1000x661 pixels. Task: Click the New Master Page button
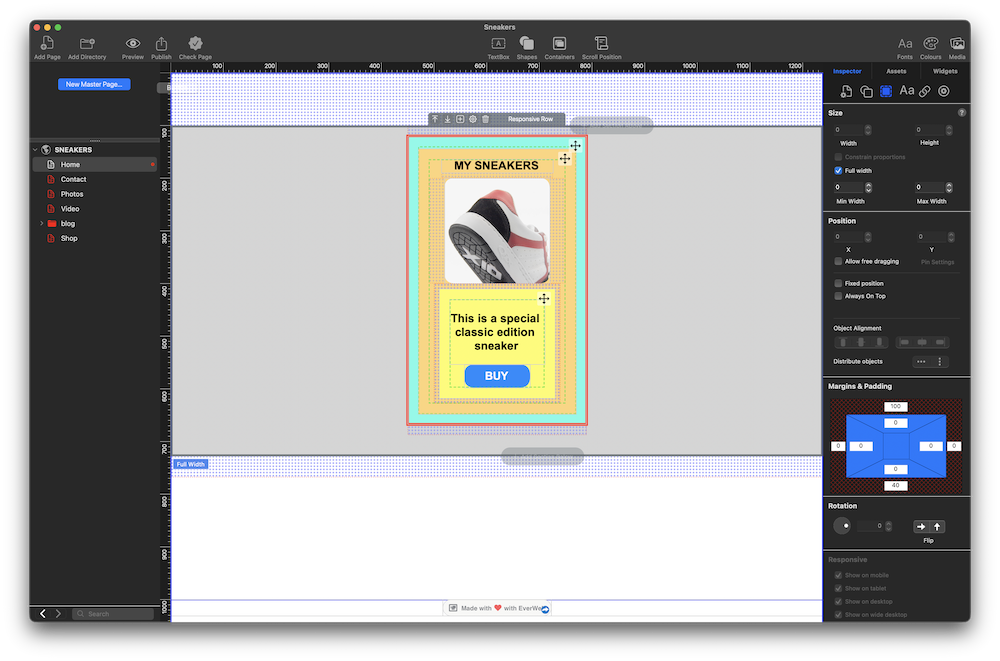[93, 84]
